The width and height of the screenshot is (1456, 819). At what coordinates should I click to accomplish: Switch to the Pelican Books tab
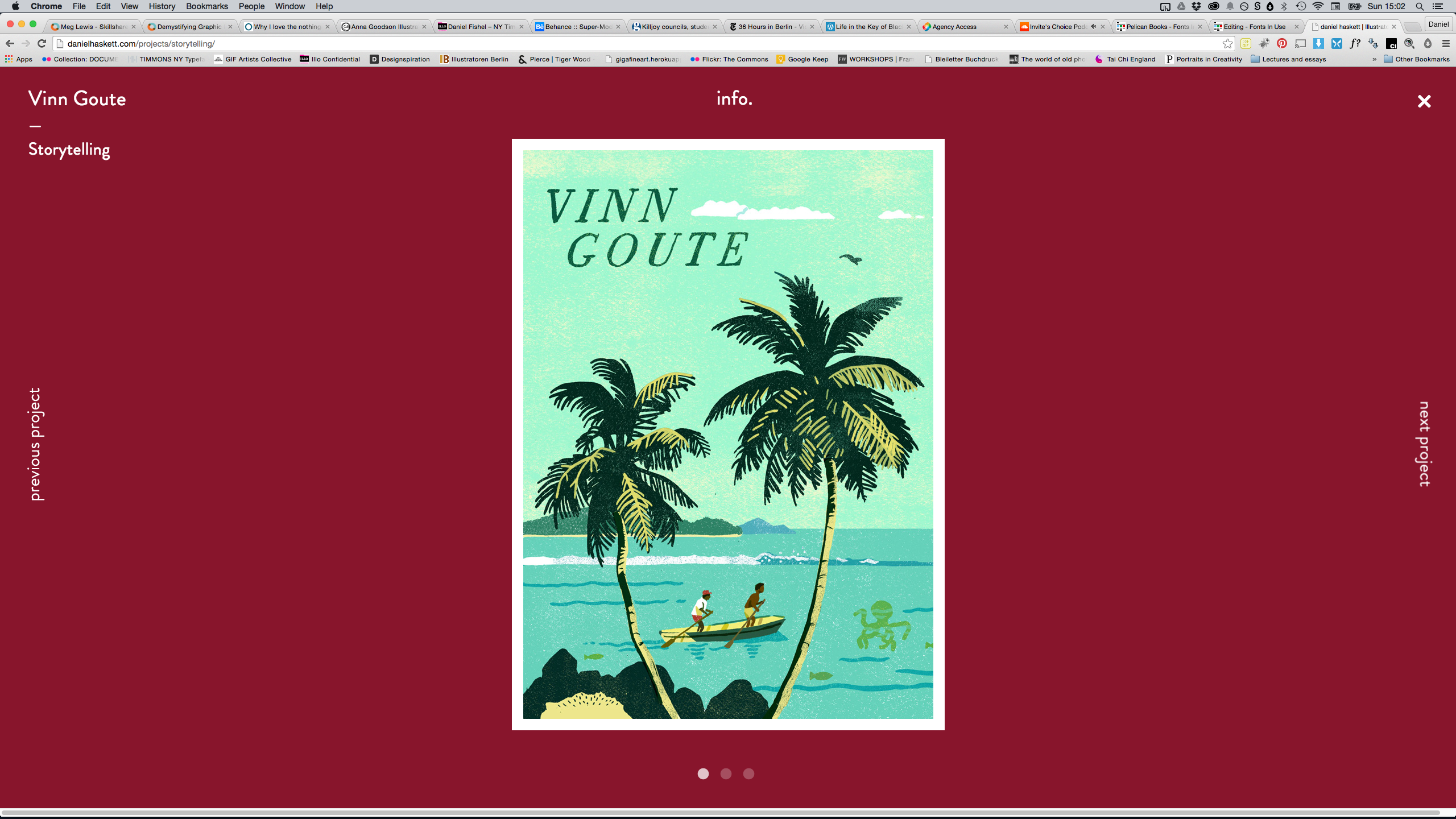pyautogui.click(x=1157, y=26)
